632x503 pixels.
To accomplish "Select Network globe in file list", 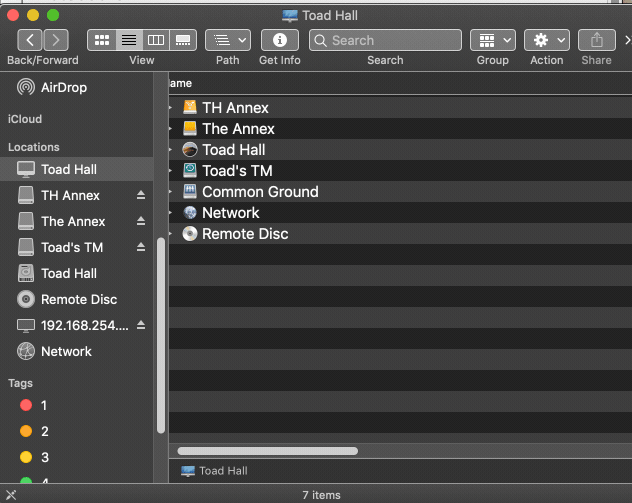I will (x=400, y=212).
